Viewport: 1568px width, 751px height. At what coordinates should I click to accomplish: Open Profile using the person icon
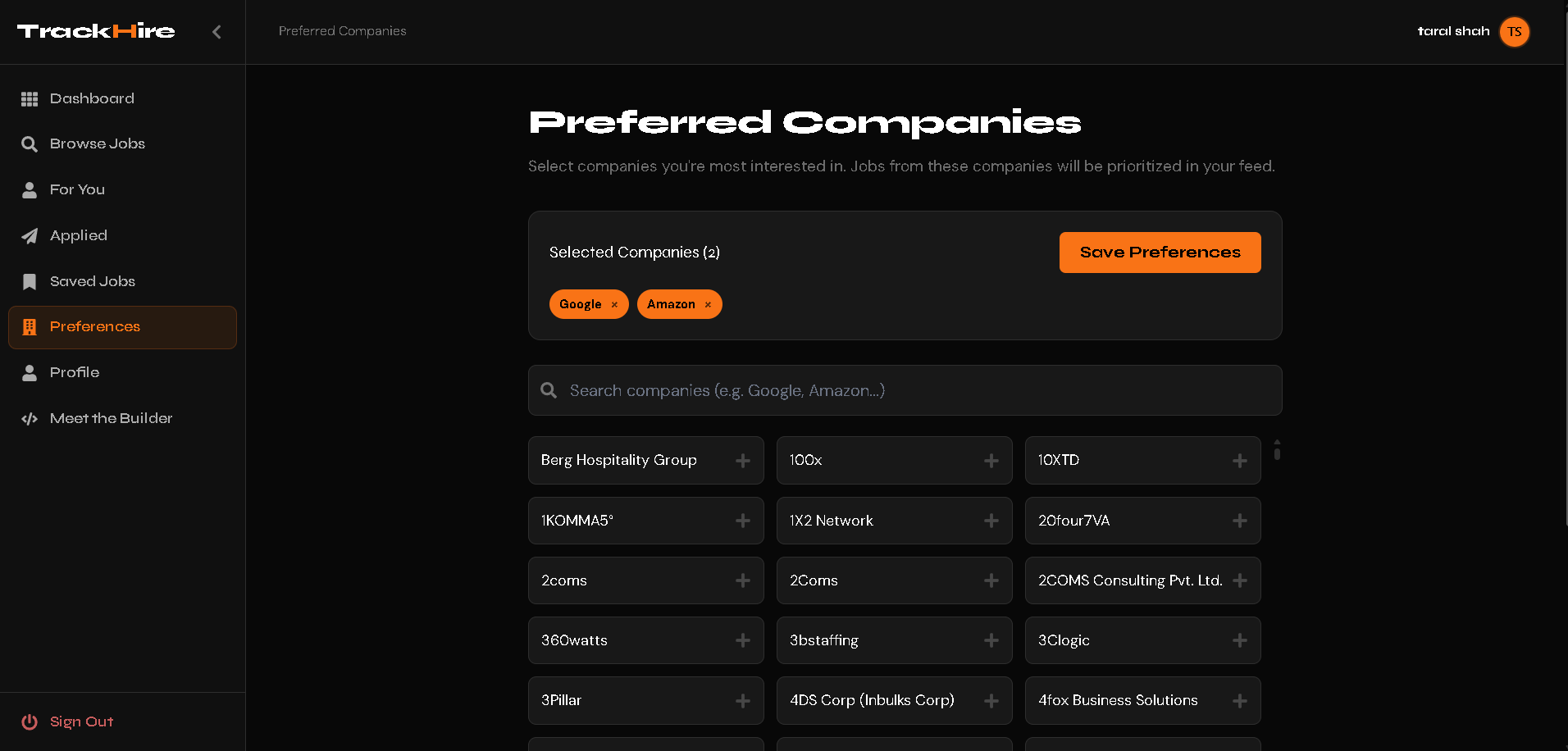click(30, 372)
